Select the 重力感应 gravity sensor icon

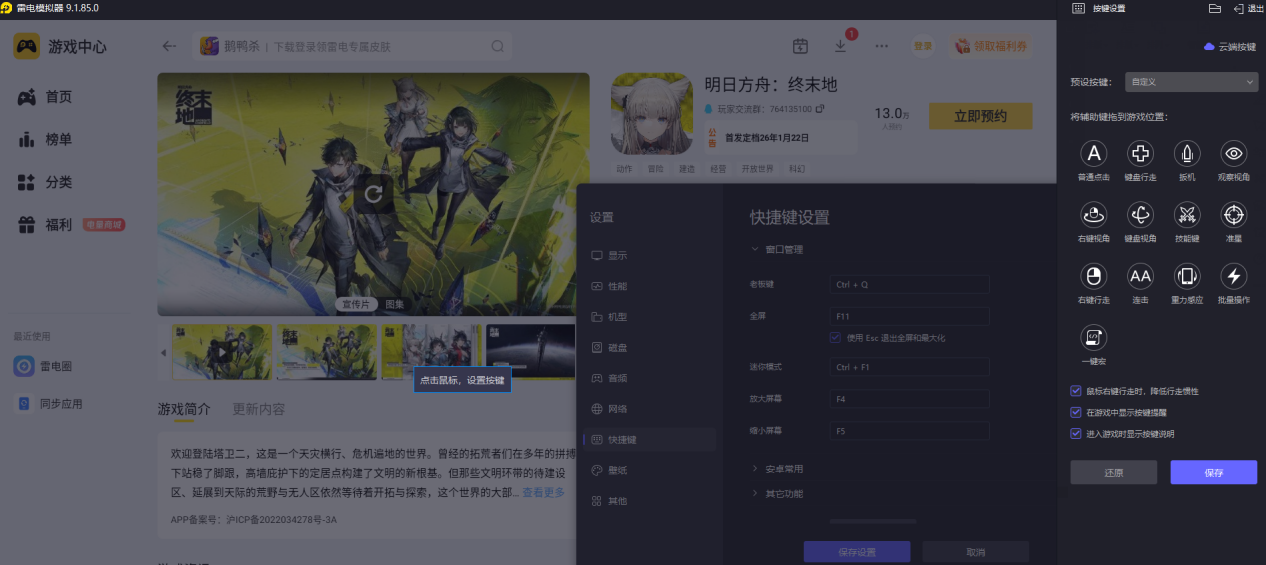(1187, 276)
